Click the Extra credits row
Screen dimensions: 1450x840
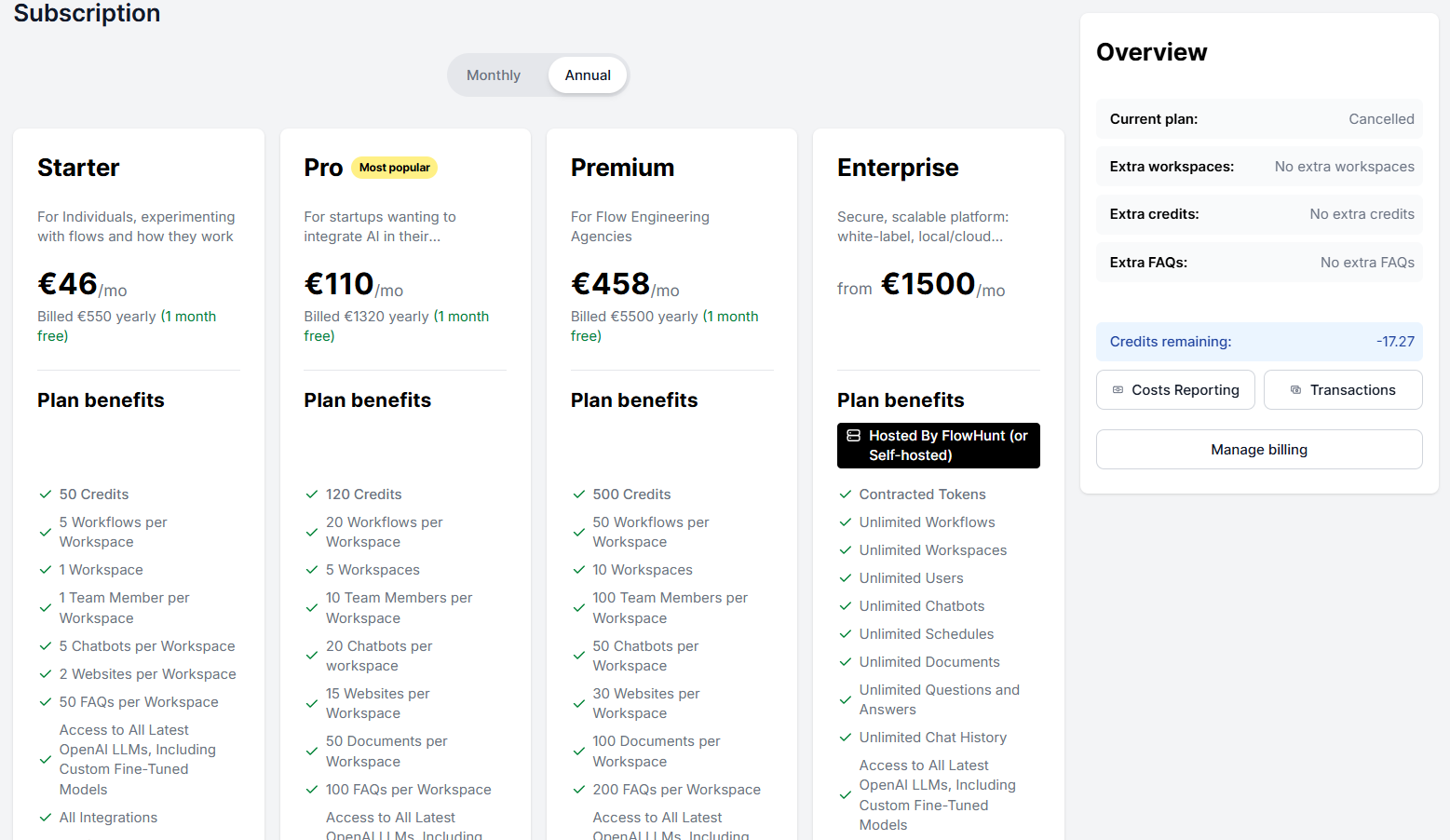(x=1259, y=214)
